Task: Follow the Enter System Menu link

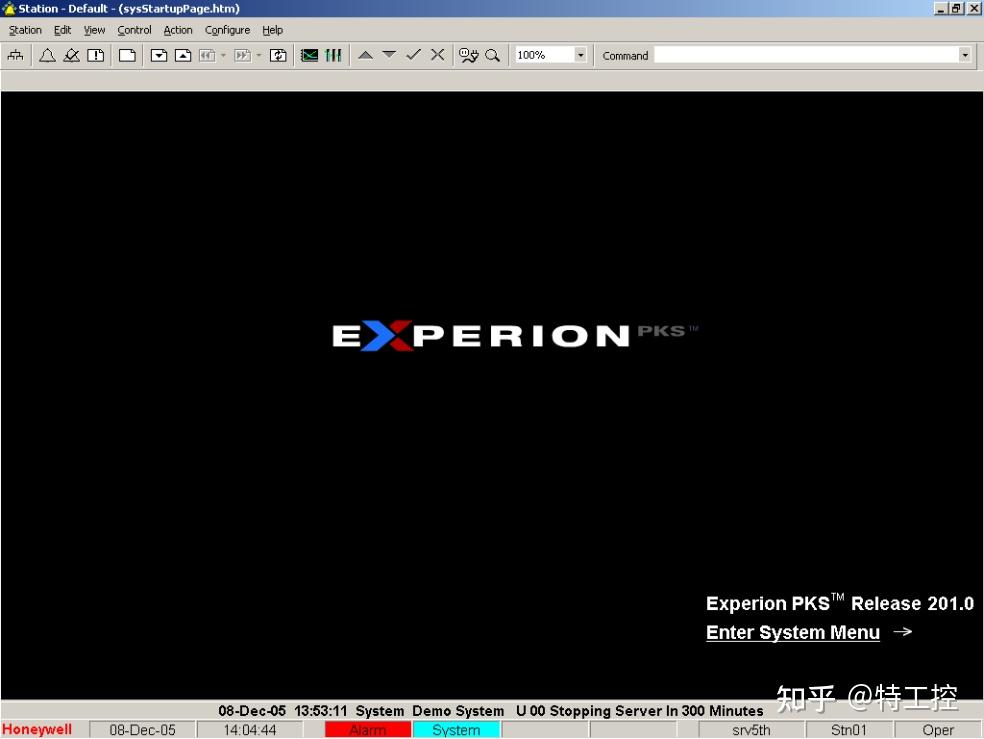Action: (793, 632)
